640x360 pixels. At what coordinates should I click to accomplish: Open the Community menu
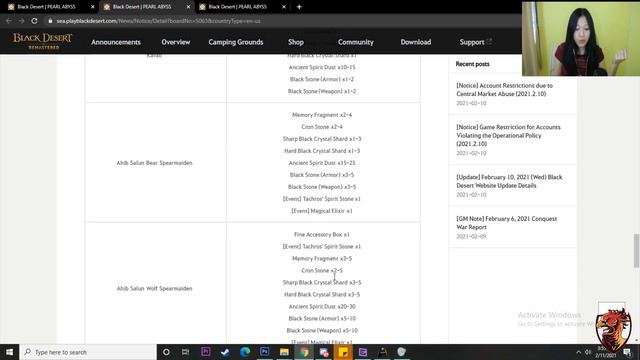point(356,42)
